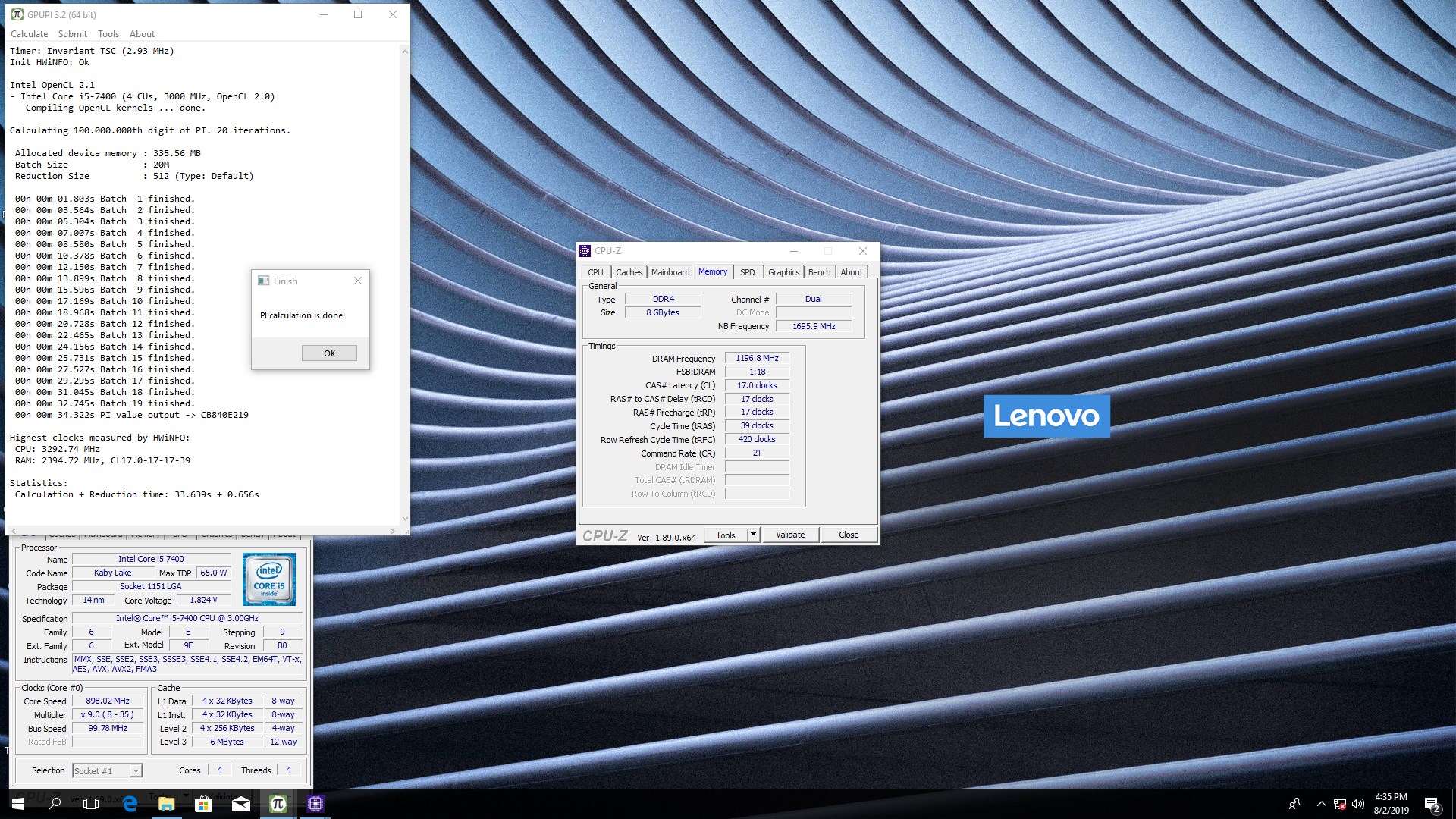The height and width of the screenshot is (819, 1456).
Task: Open the Action Center notifications
Action: click(x=1432, y=804)
